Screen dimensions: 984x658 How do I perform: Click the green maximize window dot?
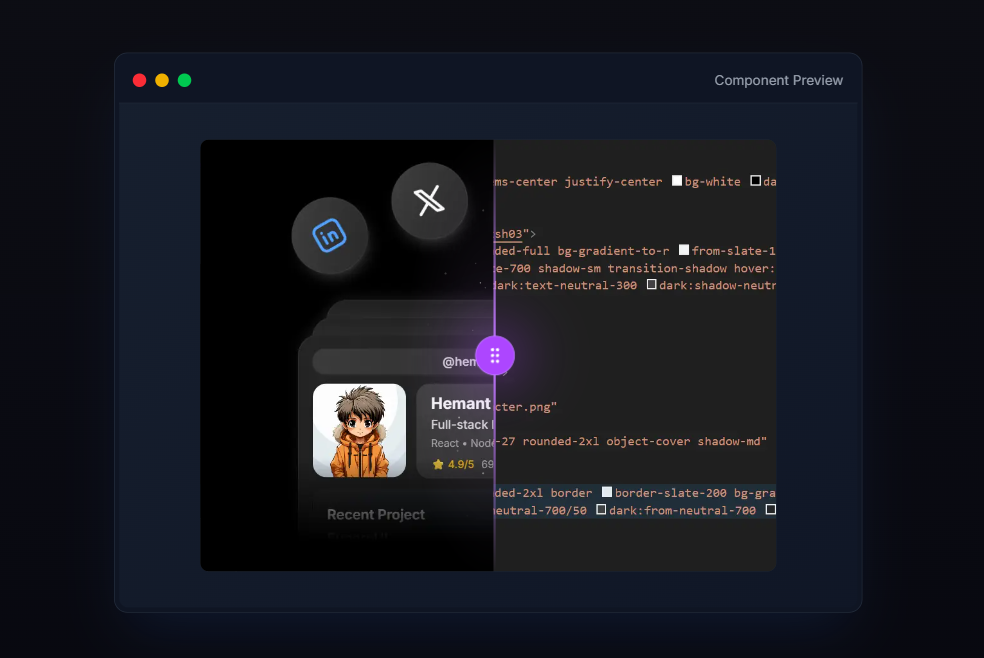pos(185,80)
